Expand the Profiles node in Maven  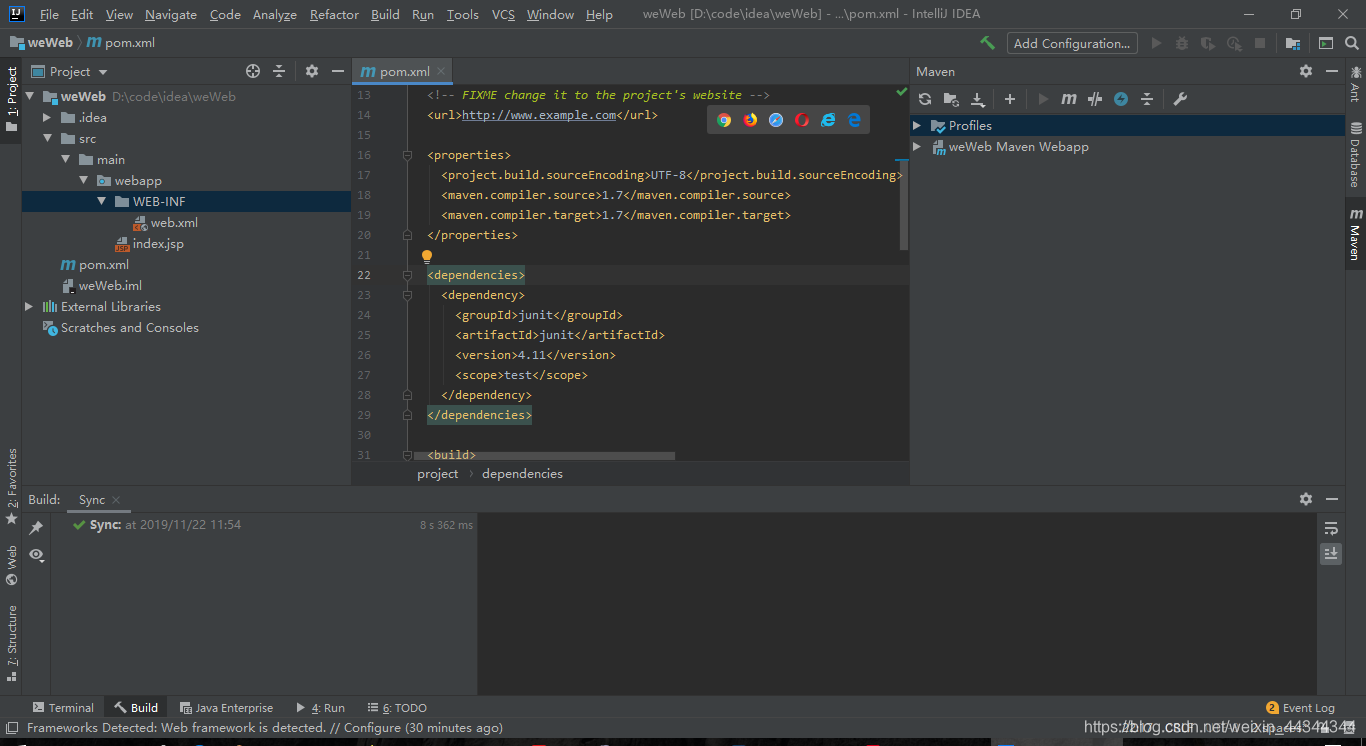pyautogui.click(x=917, y=125)
